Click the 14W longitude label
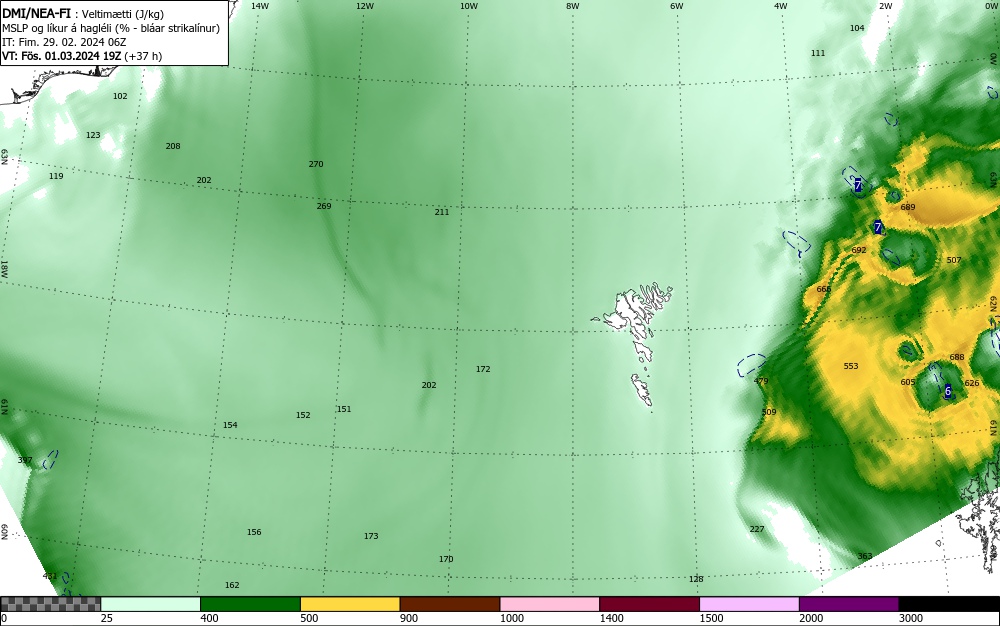Viewport: 1000px width, 626px height. pyautogui.click(x=260, y=6)
